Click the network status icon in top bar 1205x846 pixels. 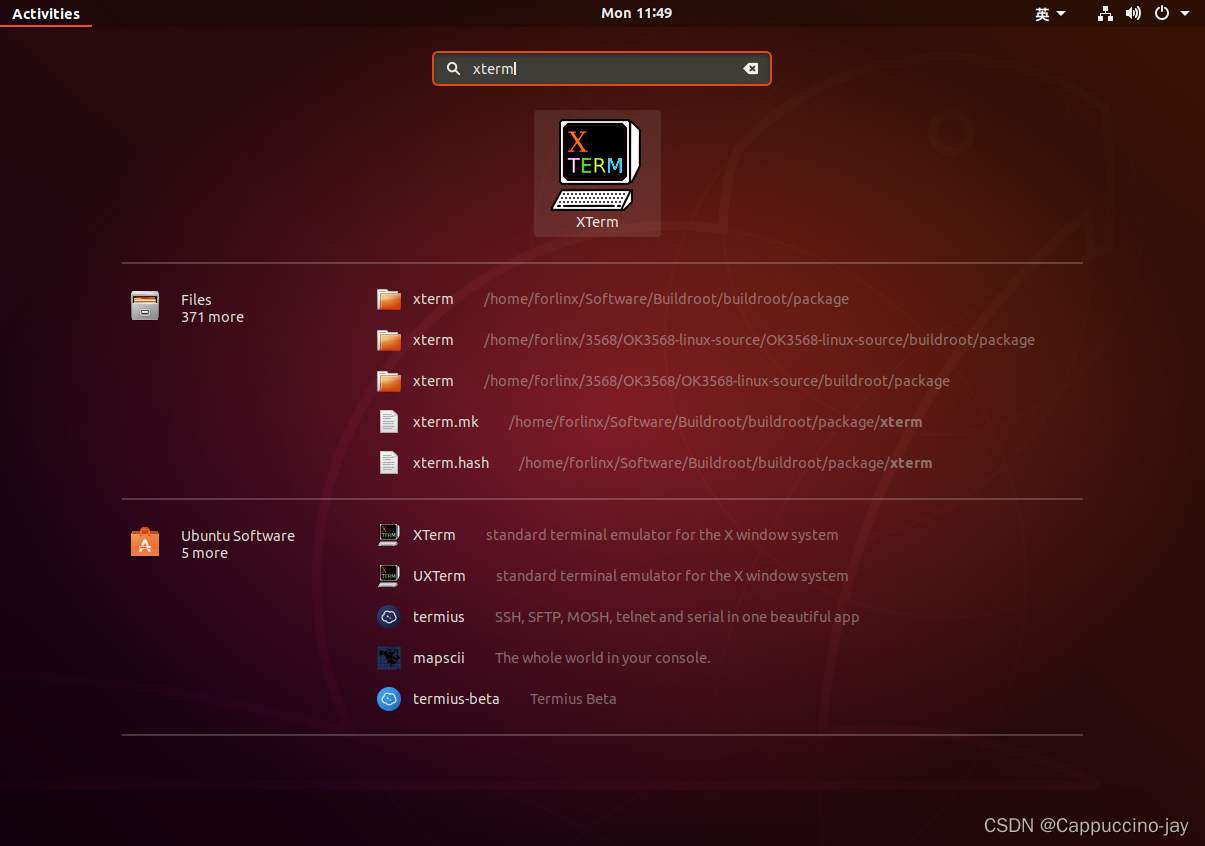pyautogui.click(x=1105, y=13)
